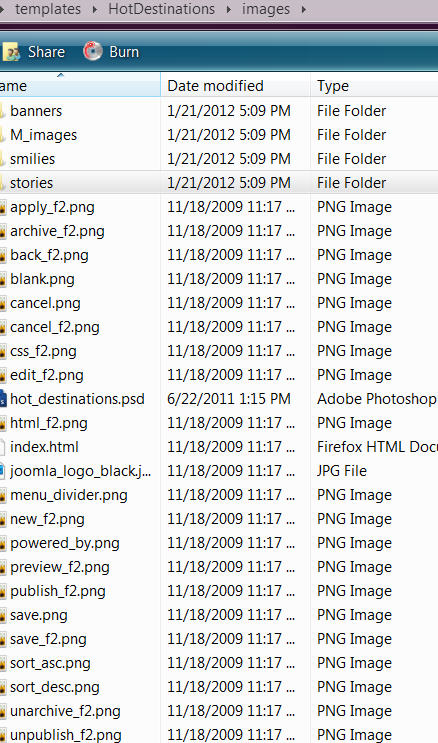Expand the arrow after HotDestinations in path
This screenshot has width=438, height=743.
point(228,9)
